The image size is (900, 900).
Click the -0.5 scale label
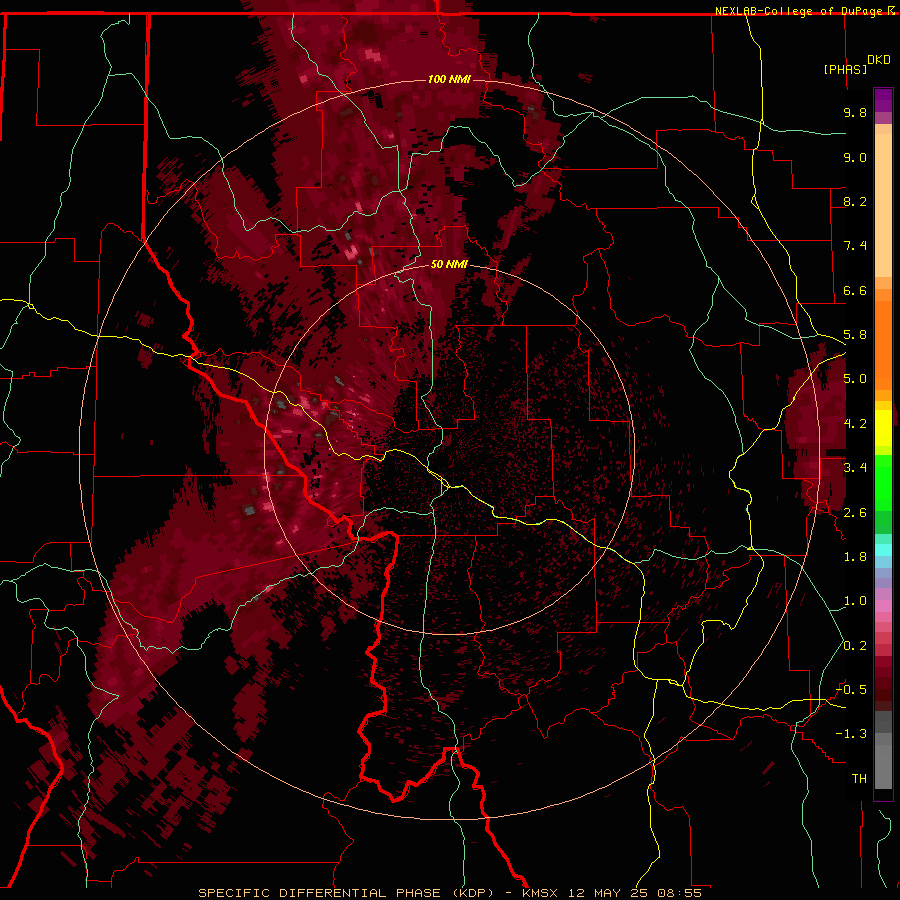852,690
